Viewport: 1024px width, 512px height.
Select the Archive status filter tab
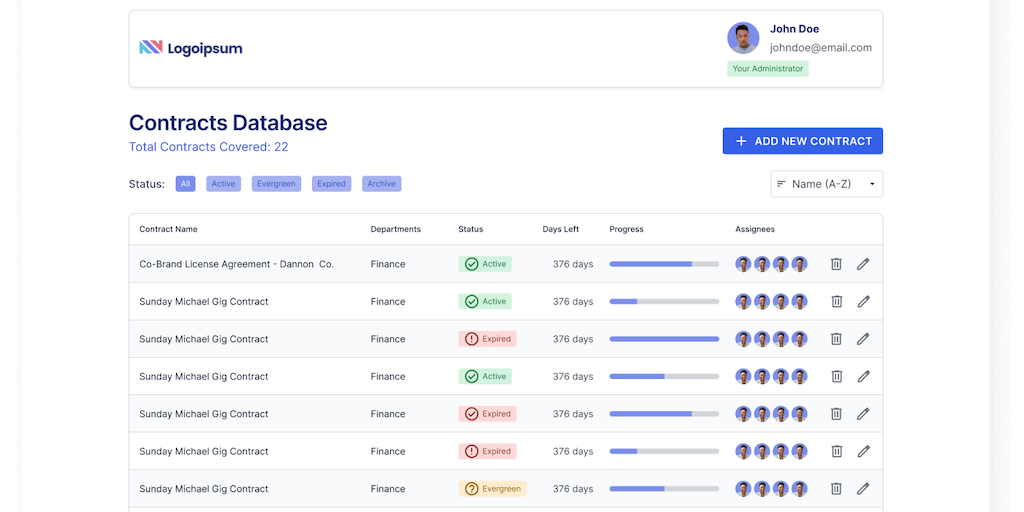click(x=381, y=184)
